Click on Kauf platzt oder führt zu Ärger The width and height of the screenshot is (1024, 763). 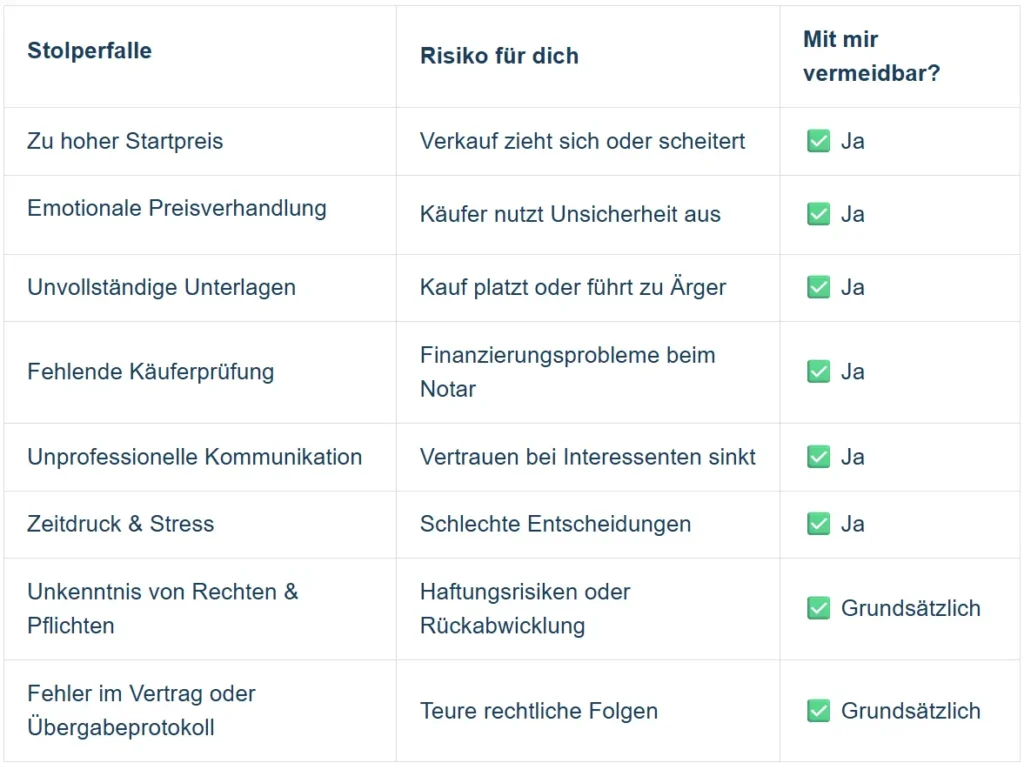point(573,287)
